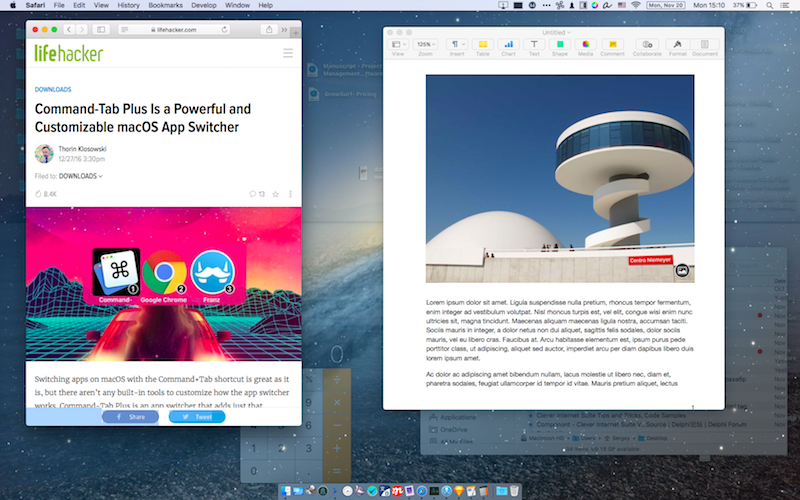The image size is (800, 500).
Task: Open the Window menu
Action: pyautogui.click(x=237, y=5)
